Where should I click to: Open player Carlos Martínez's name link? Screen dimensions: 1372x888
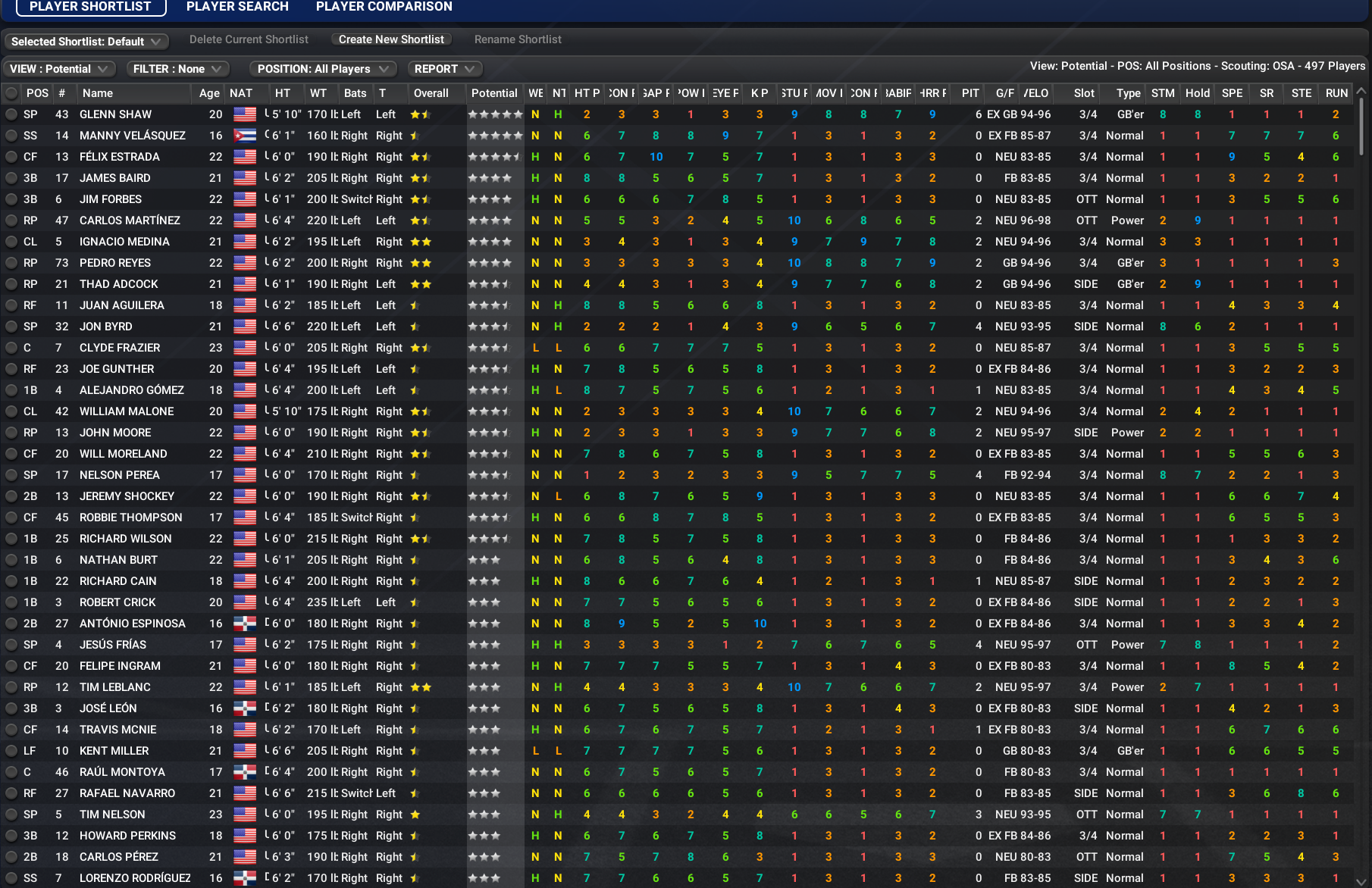pyautogui.click(x=130, y=220)
